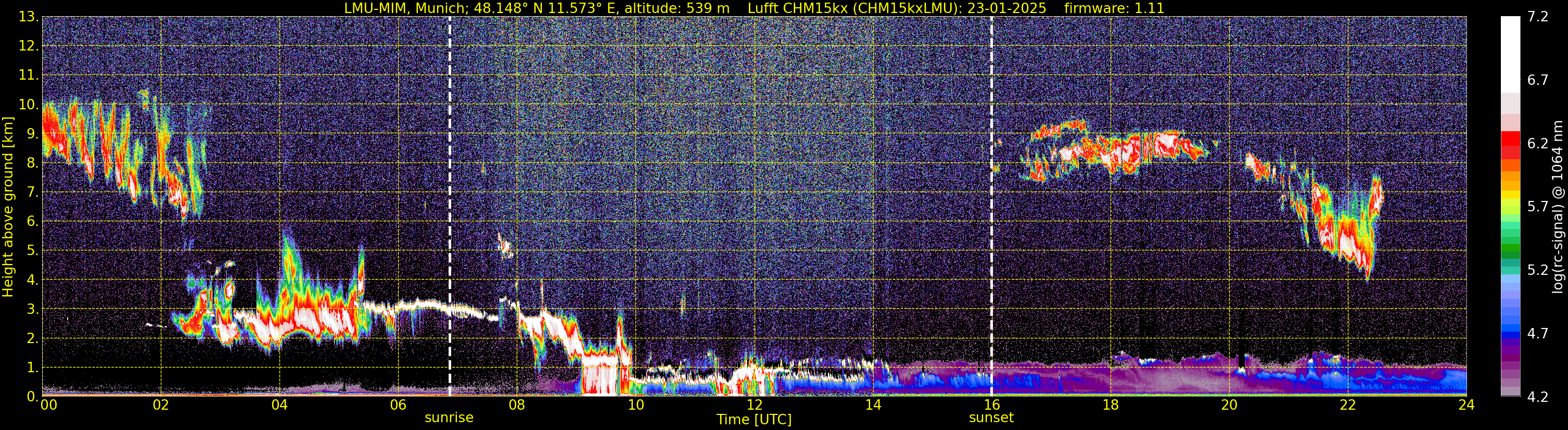Screen dimensions: 1568x430
Task: Click the 1. label on the height axis
Action: tap(32, 368)
